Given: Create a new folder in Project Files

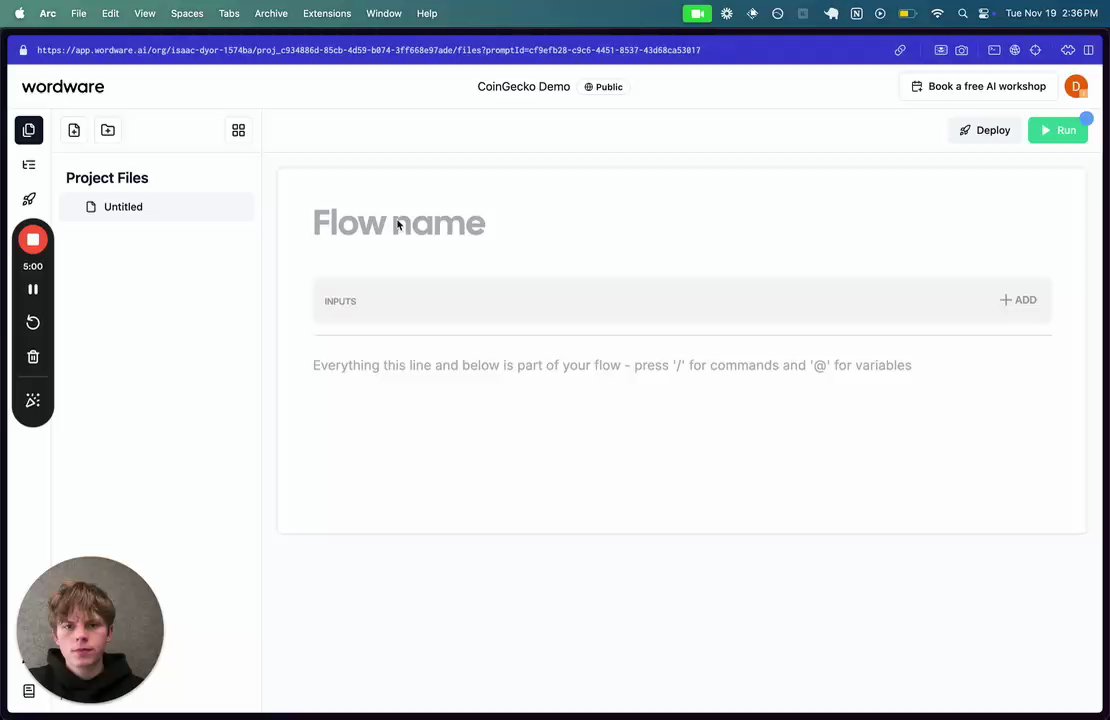Looking at the screenshot, I should click(108, 130).
